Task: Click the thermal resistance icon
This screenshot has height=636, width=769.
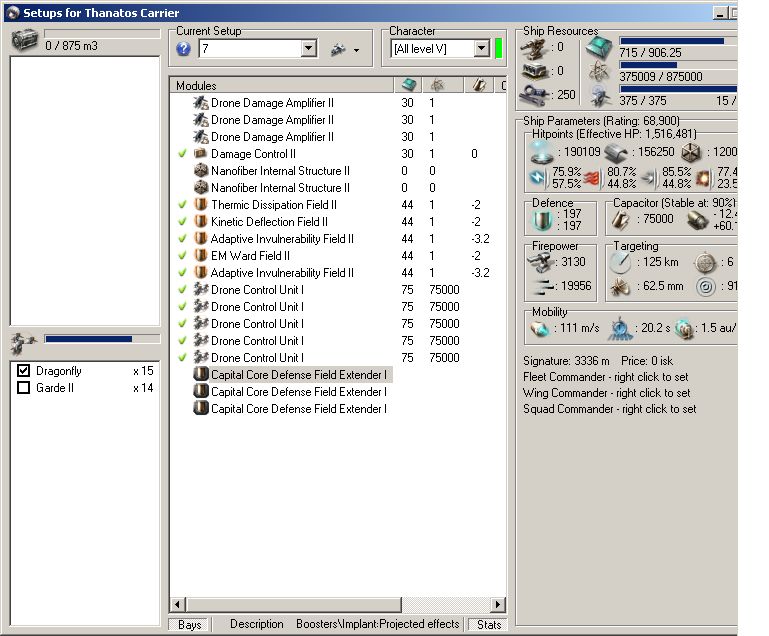Action: (x=593, y=178)
